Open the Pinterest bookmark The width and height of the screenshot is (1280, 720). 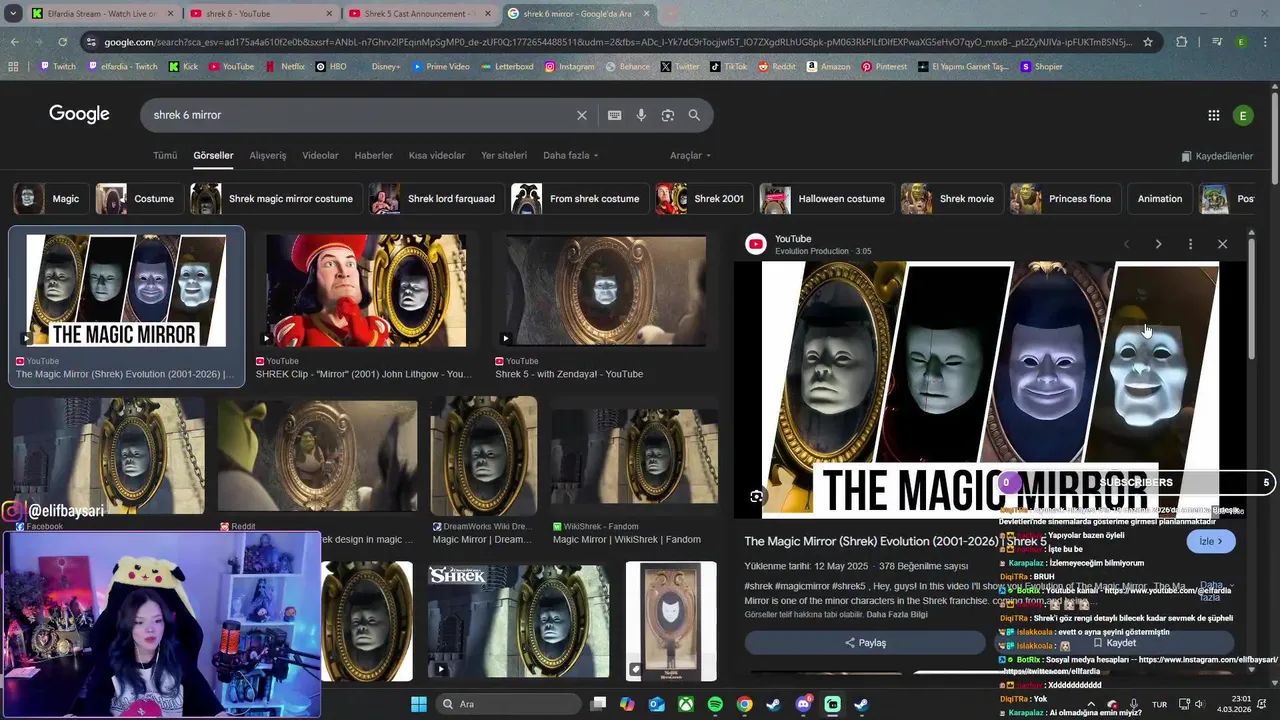click(883, 67)
